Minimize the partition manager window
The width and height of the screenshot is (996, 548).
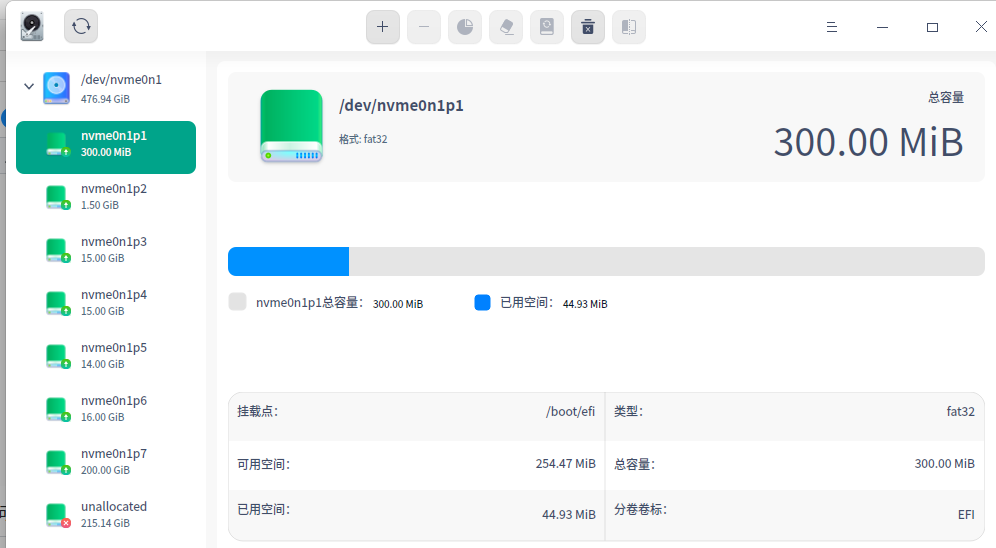tap(882, 27)
